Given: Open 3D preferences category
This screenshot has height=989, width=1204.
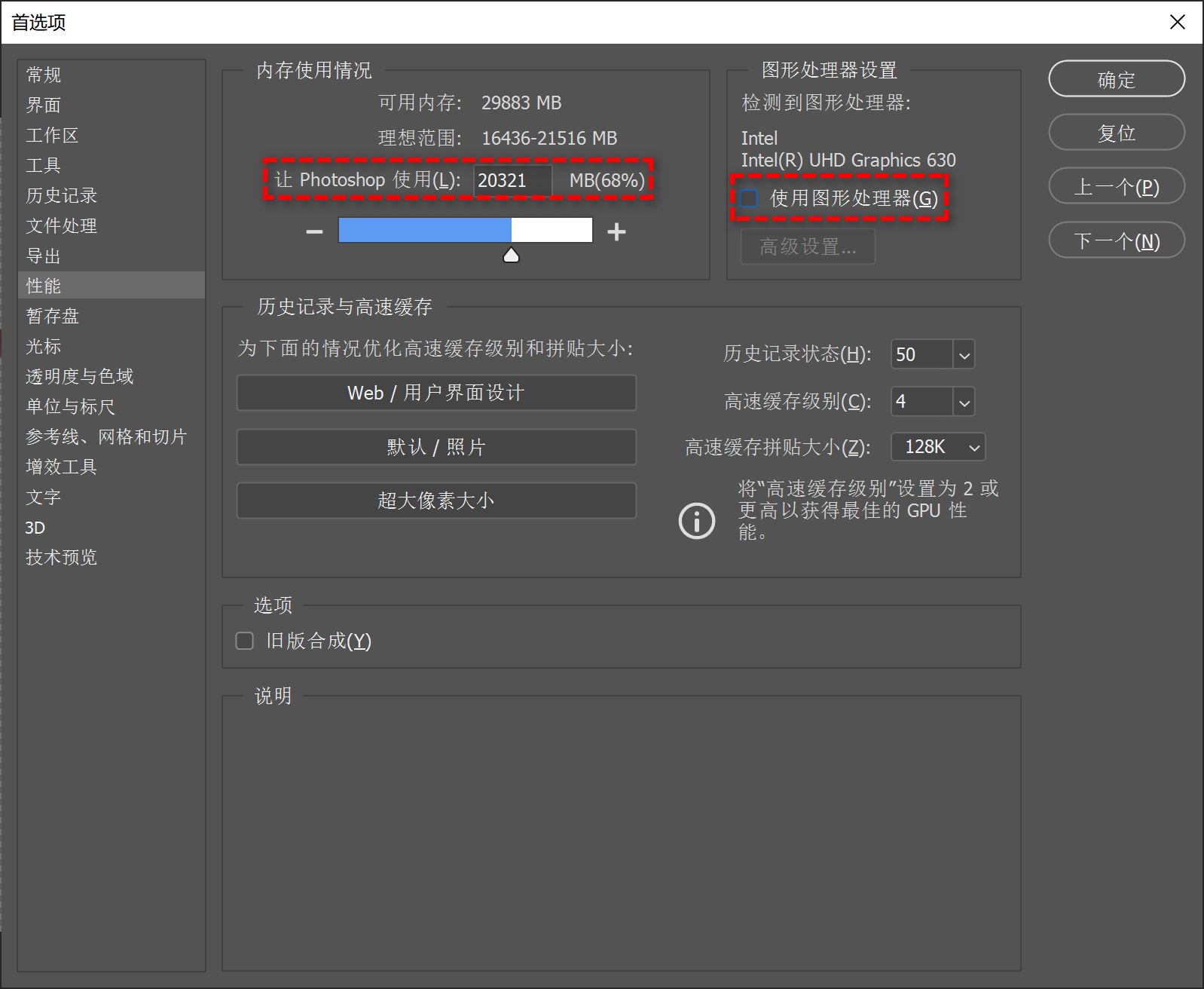Looking at the screenshot, I should click(112, 527).
